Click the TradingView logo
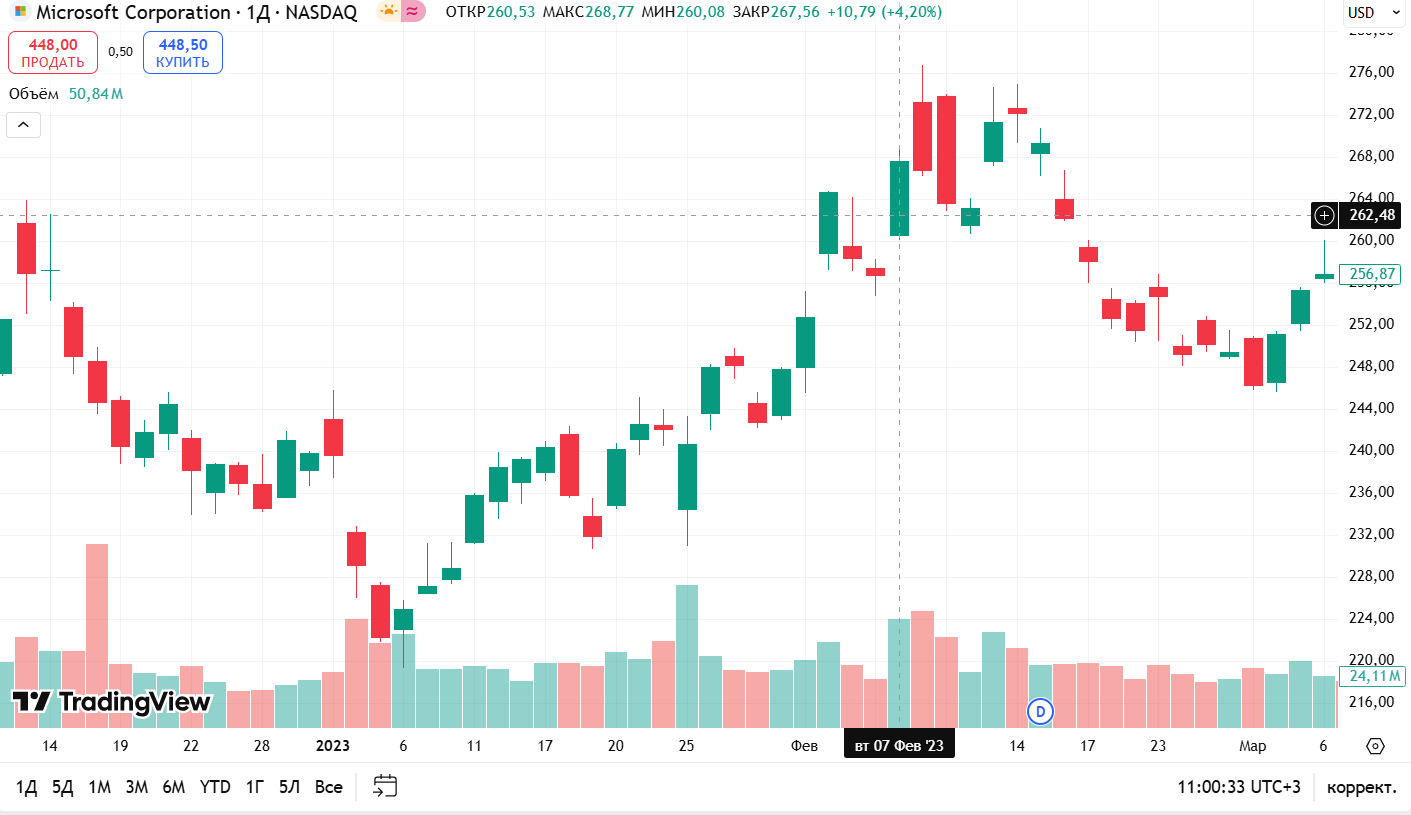This screenshot has width=1411, height=815. (112, 702)
